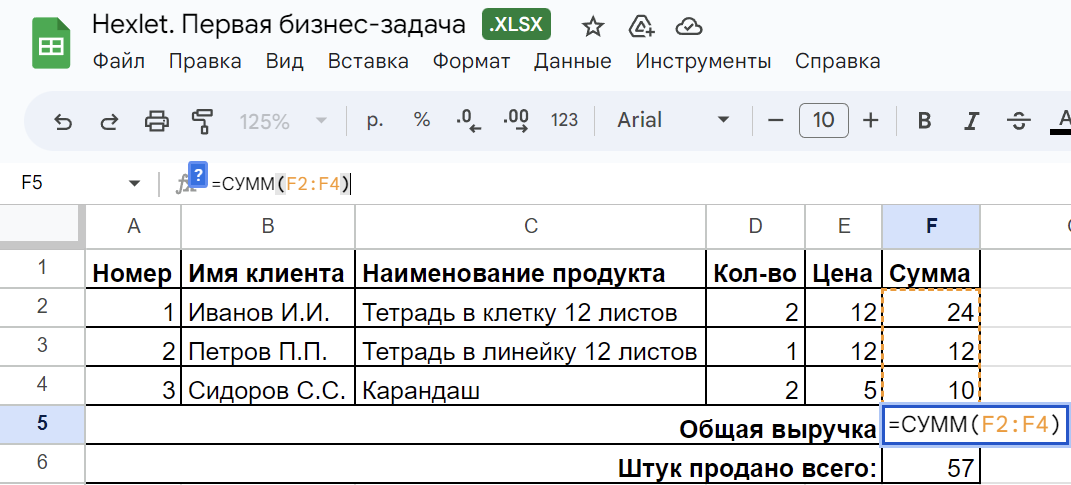
Task: Select row 3 header
Action: pos(42,346)
